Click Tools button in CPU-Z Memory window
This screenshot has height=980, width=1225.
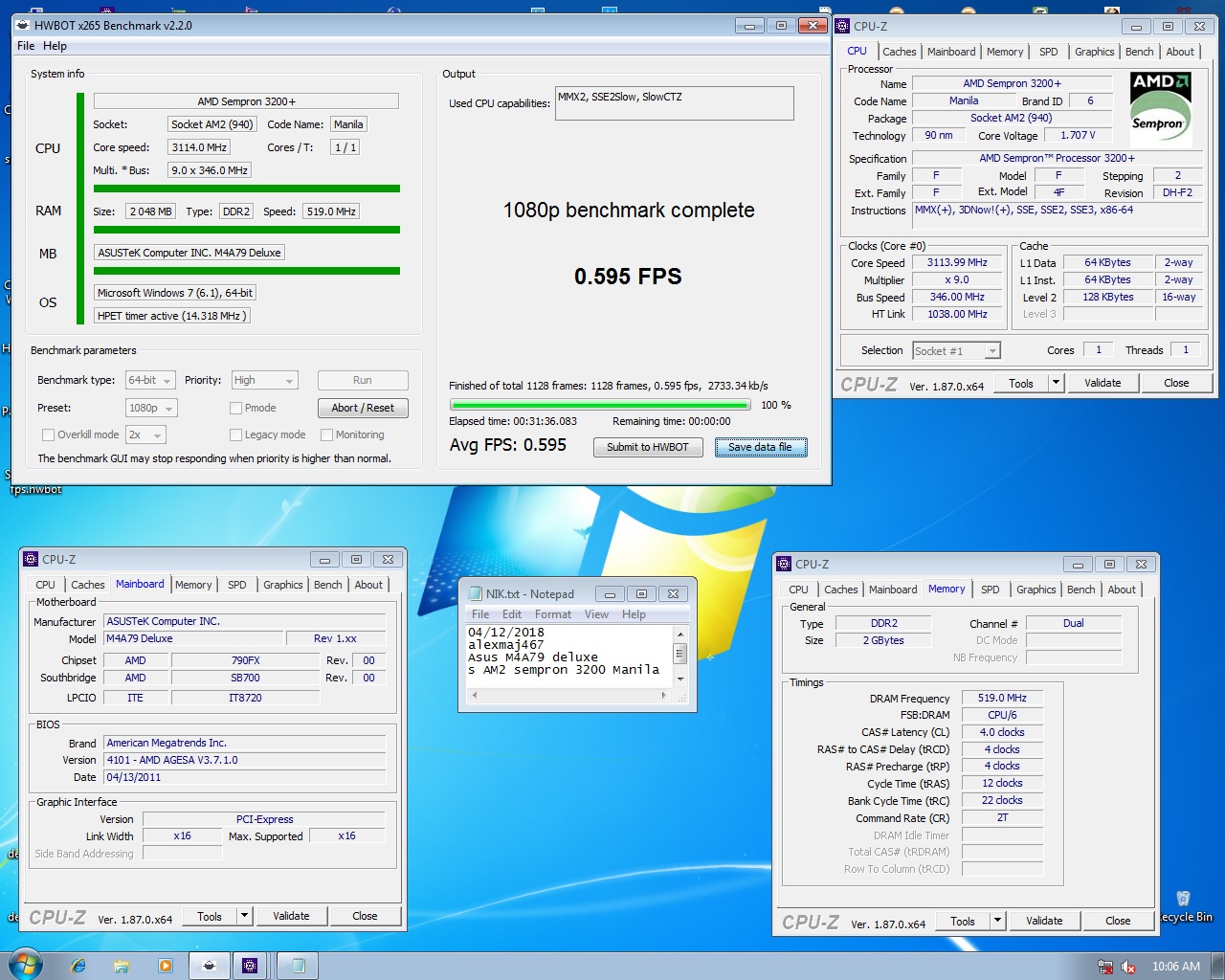963,921
